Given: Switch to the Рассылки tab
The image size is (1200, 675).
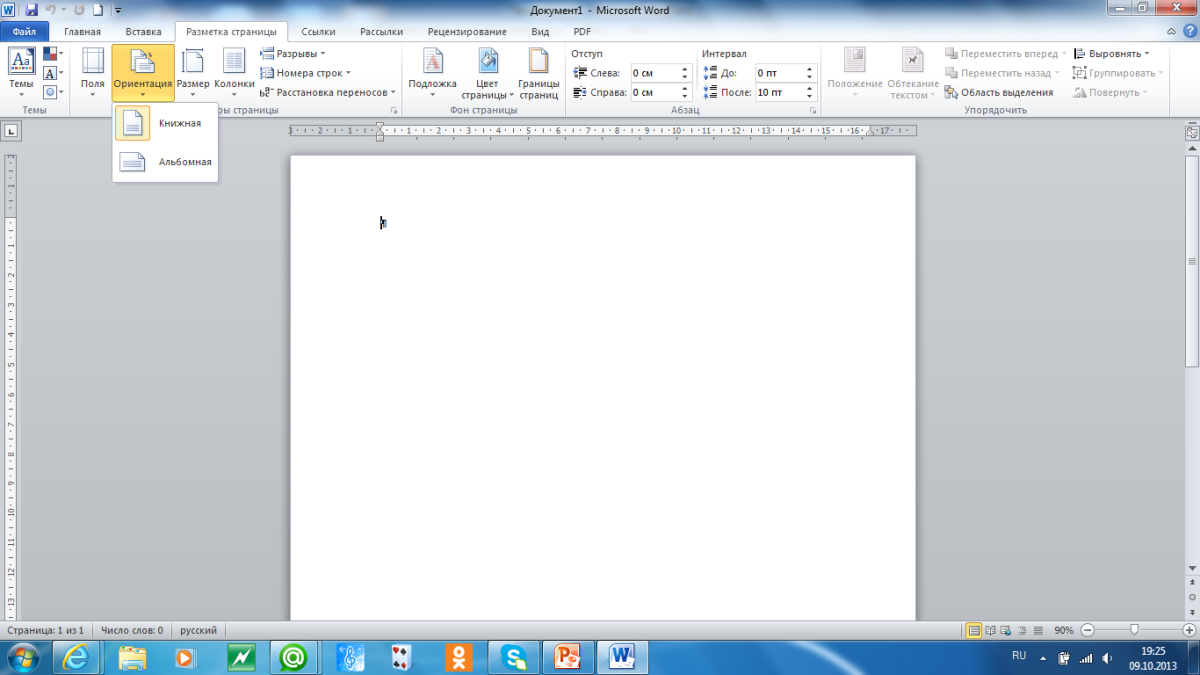Looking at the screenshot, I should pos(381,32).
